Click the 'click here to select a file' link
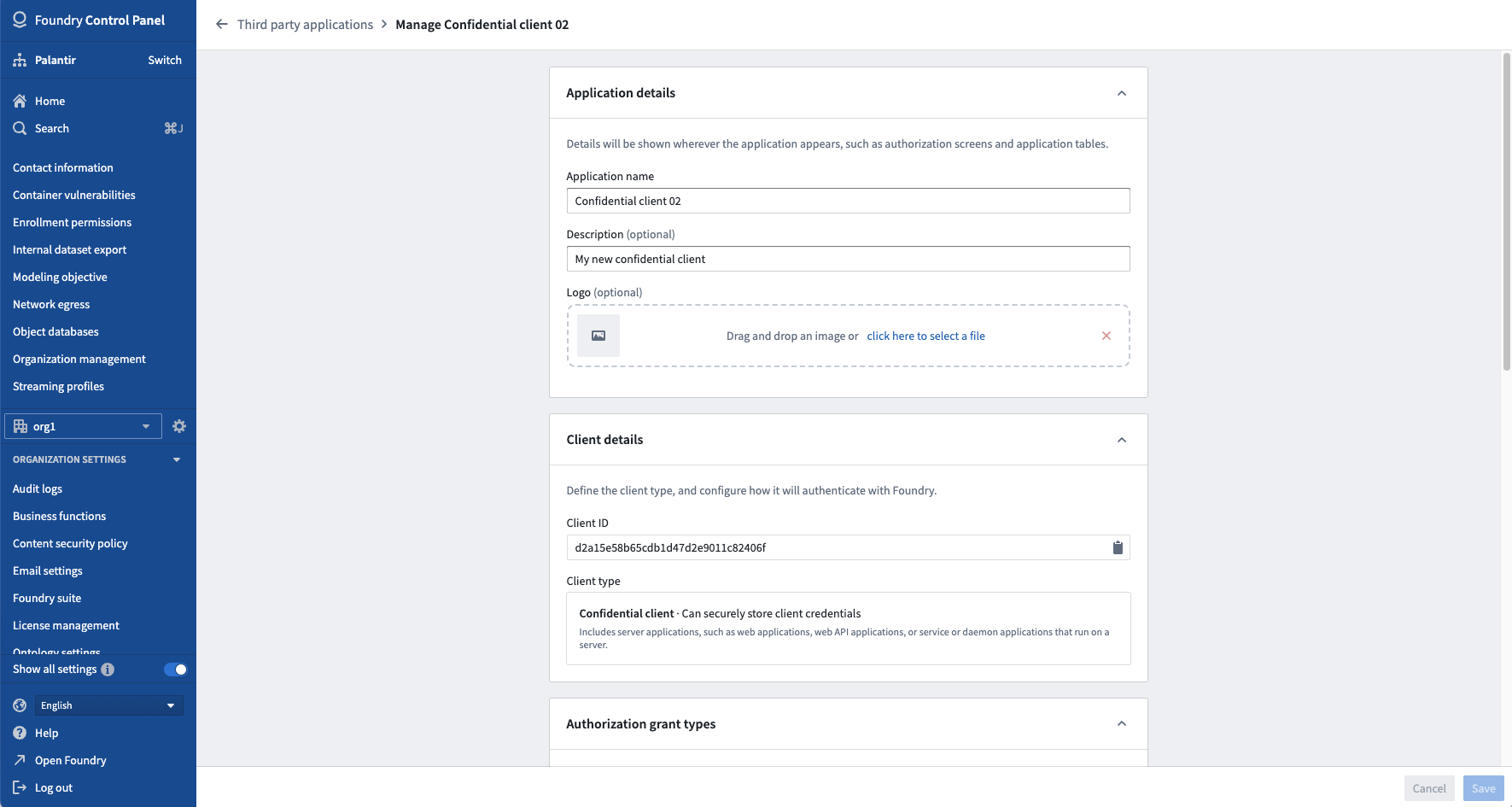 pyautogui.click(x=926, y=336)
